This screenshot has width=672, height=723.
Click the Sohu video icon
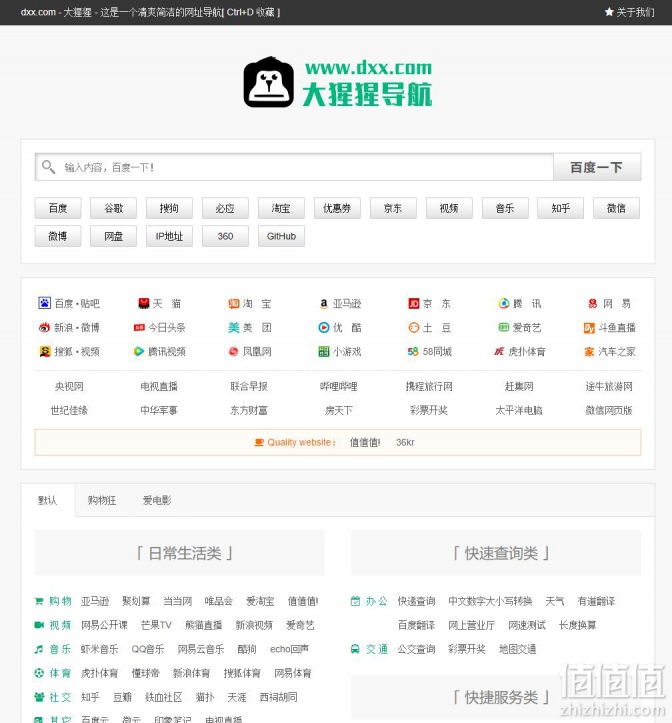[x=45, y=351]
